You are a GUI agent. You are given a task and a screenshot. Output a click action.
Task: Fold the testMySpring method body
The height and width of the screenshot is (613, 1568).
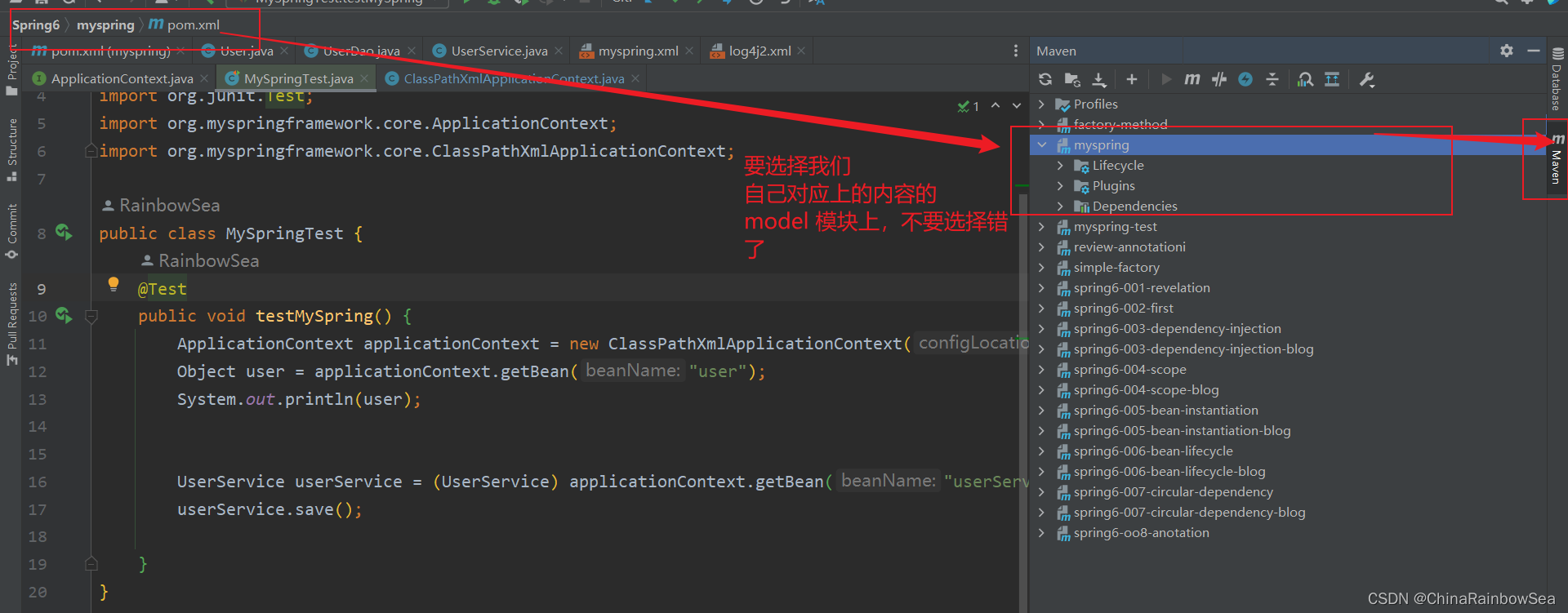(91, 316)
